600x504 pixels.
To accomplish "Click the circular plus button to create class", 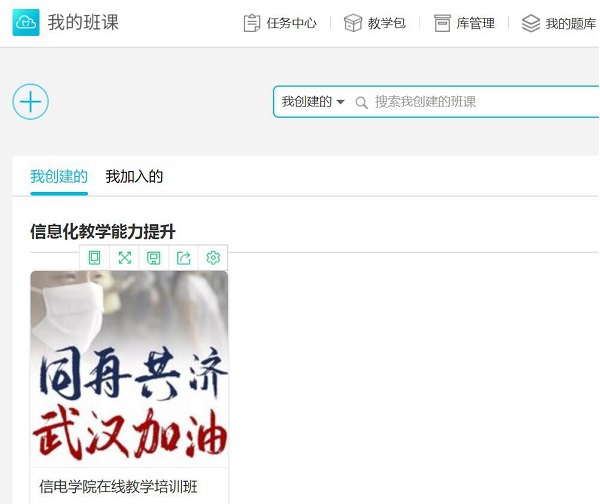I will point(31,101).
